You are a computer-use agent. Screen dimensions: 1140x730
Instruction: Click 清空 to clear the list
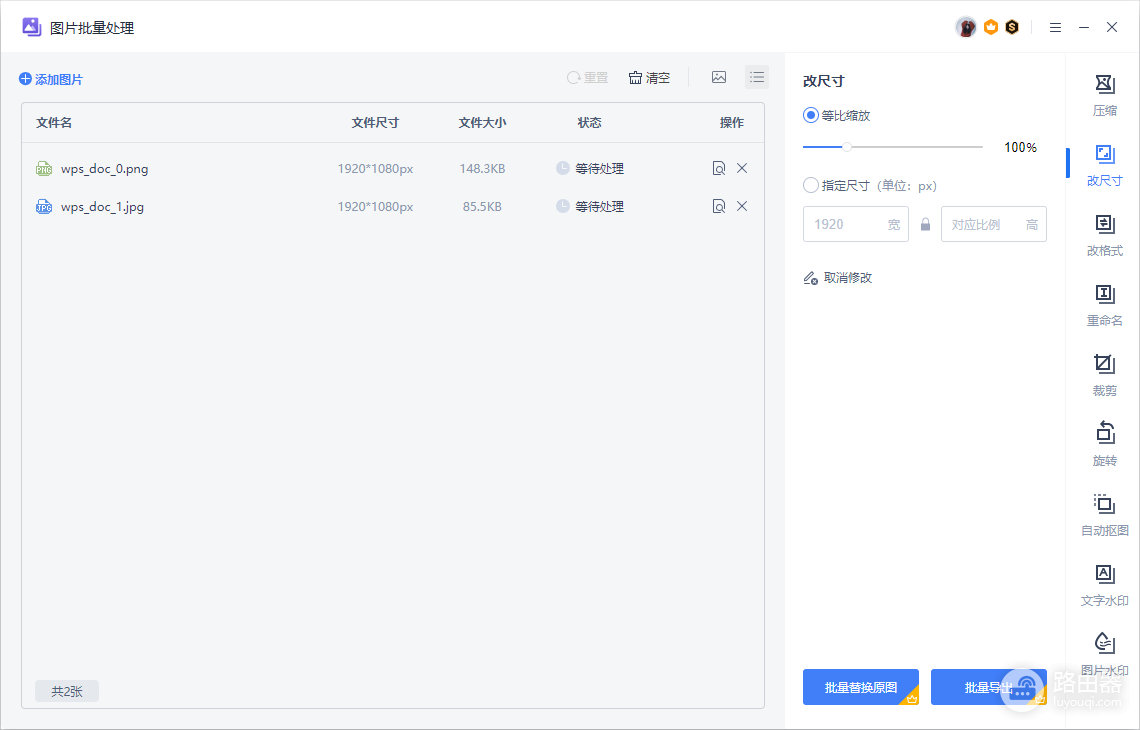click(649, 77)
